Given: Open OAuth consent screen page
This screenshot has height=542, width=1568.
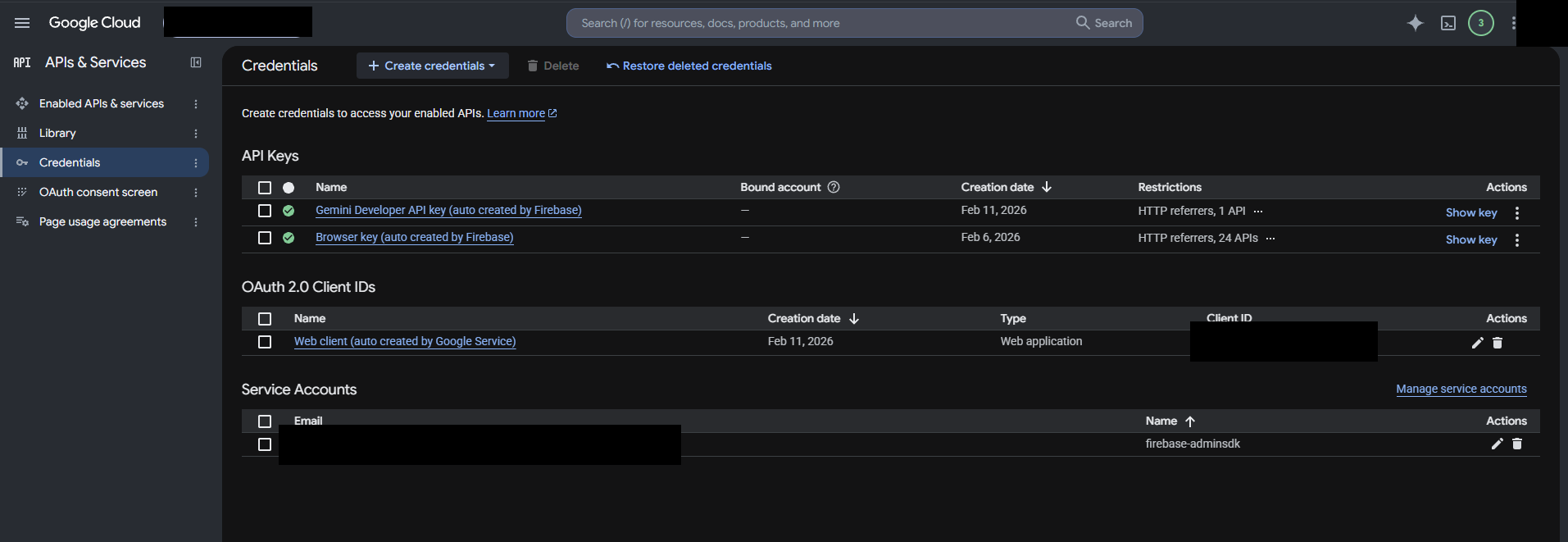Looking at the screenshot, I should [x=98, y=192].
